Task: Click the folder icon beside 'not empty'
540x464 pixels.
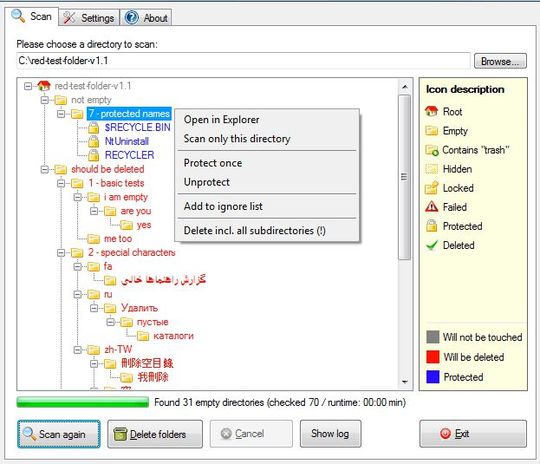Action: click(60, 100)
